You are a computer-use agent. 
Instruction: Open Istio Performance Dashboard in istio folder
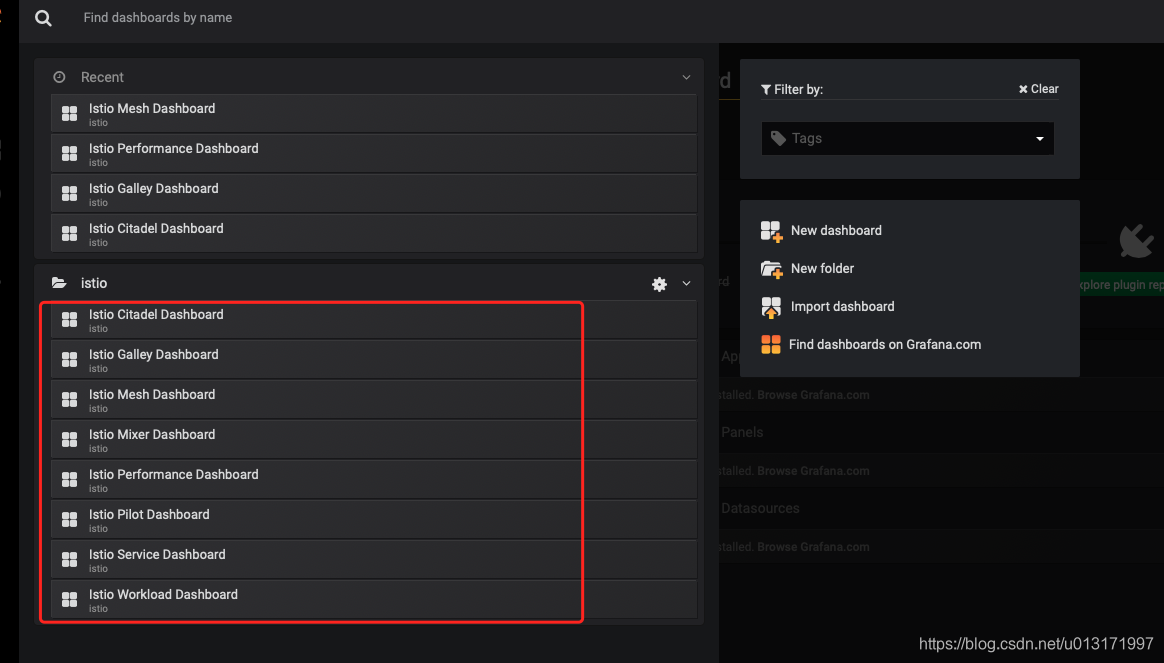click(373, 480)
